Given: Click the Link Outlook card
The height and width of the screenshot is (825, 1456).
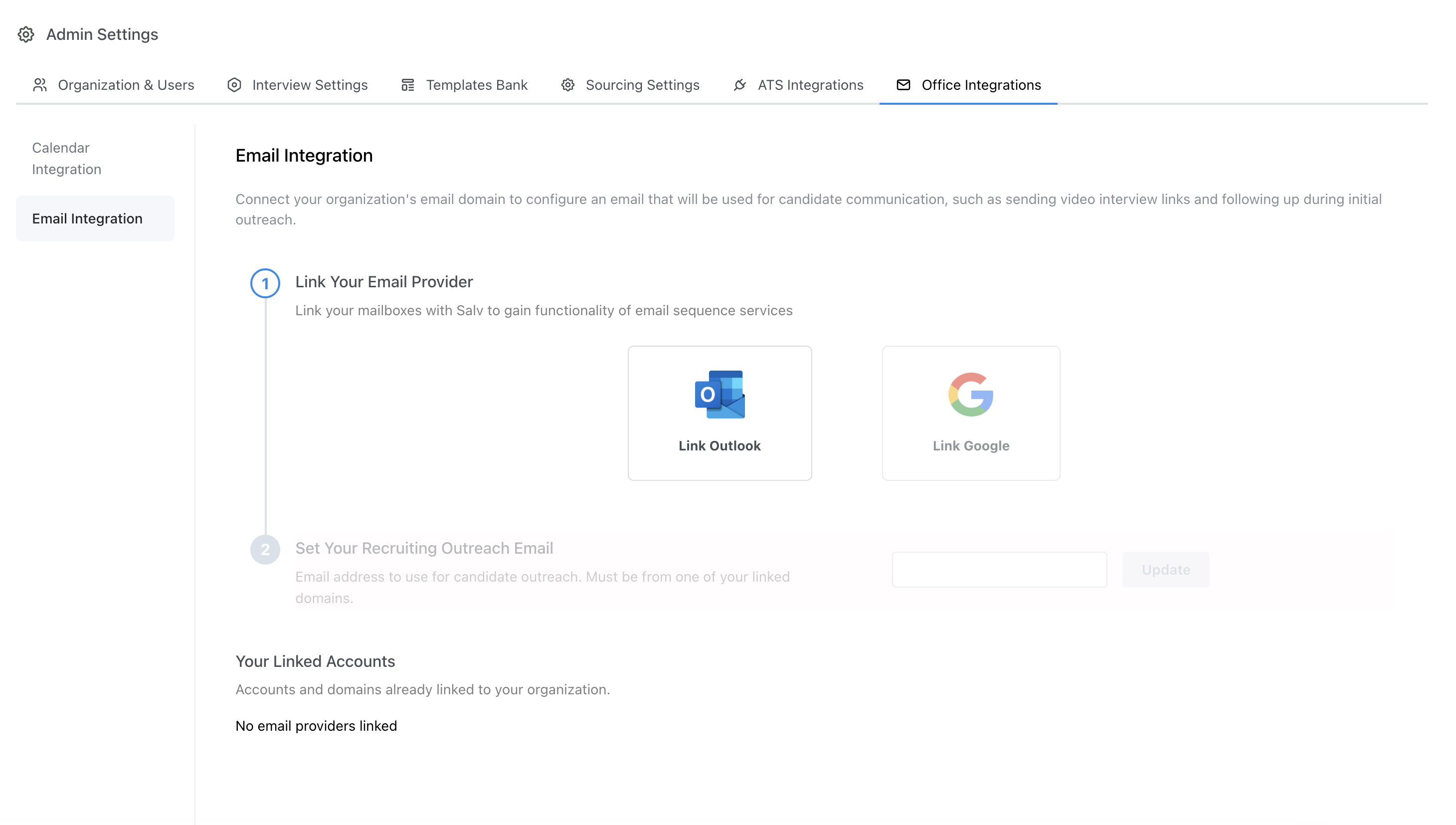Looking at the screenshot, I should [719, 413].
